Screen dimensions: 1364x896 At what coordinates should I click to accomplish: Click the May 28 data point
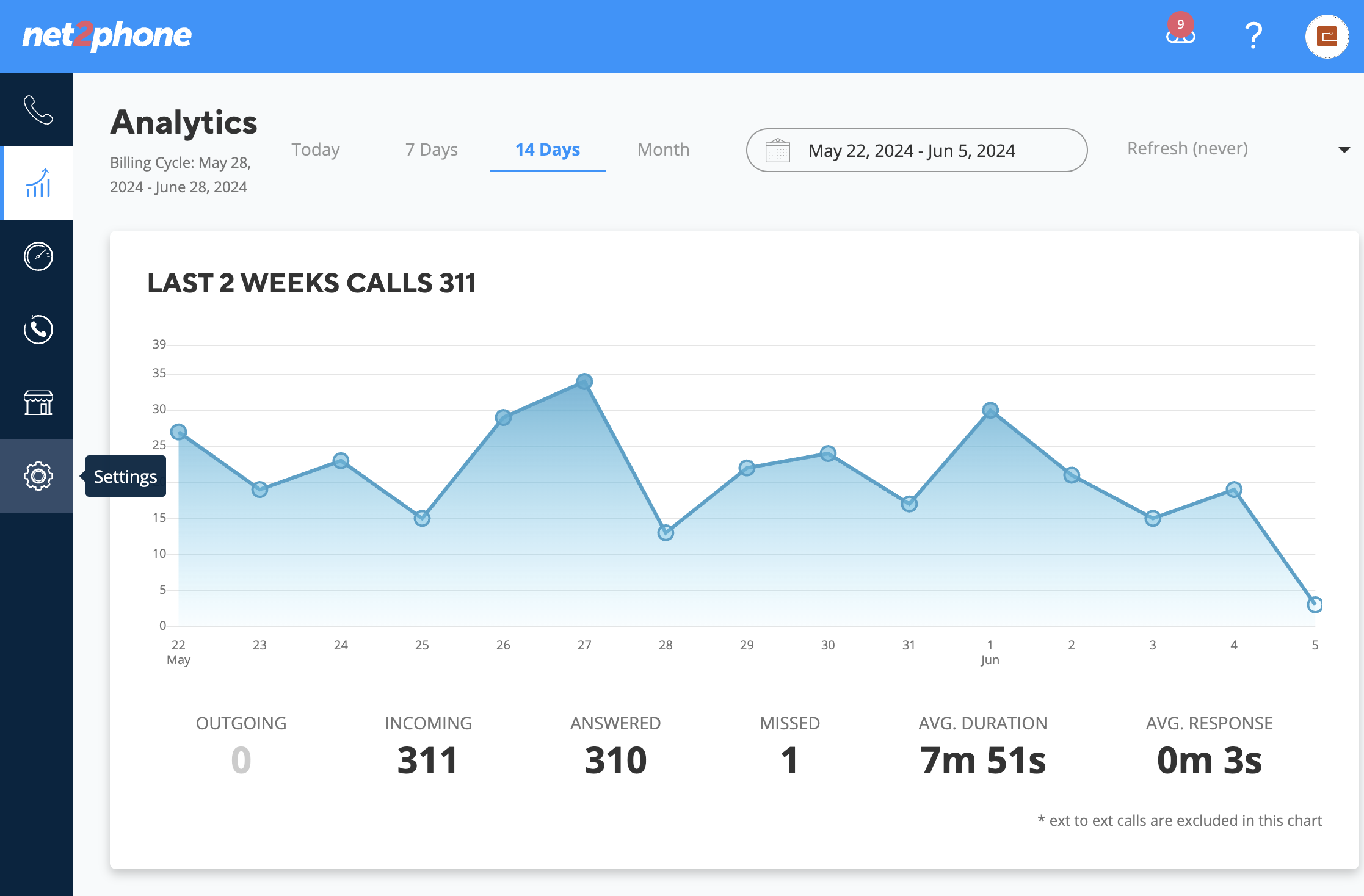coord(666,533)
